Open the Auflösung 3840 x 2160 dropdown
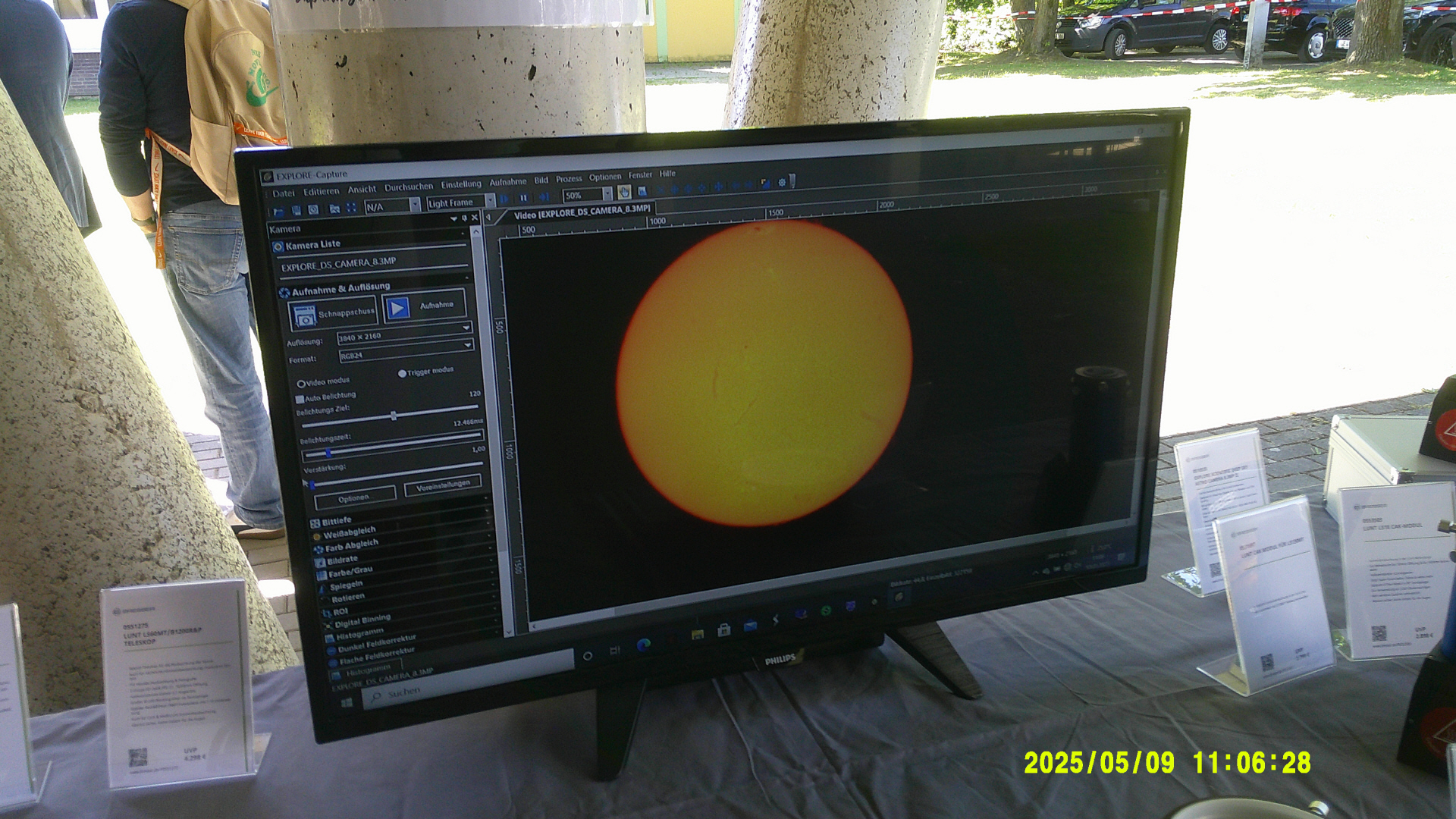1456x819 pixels. click(405, 333)
